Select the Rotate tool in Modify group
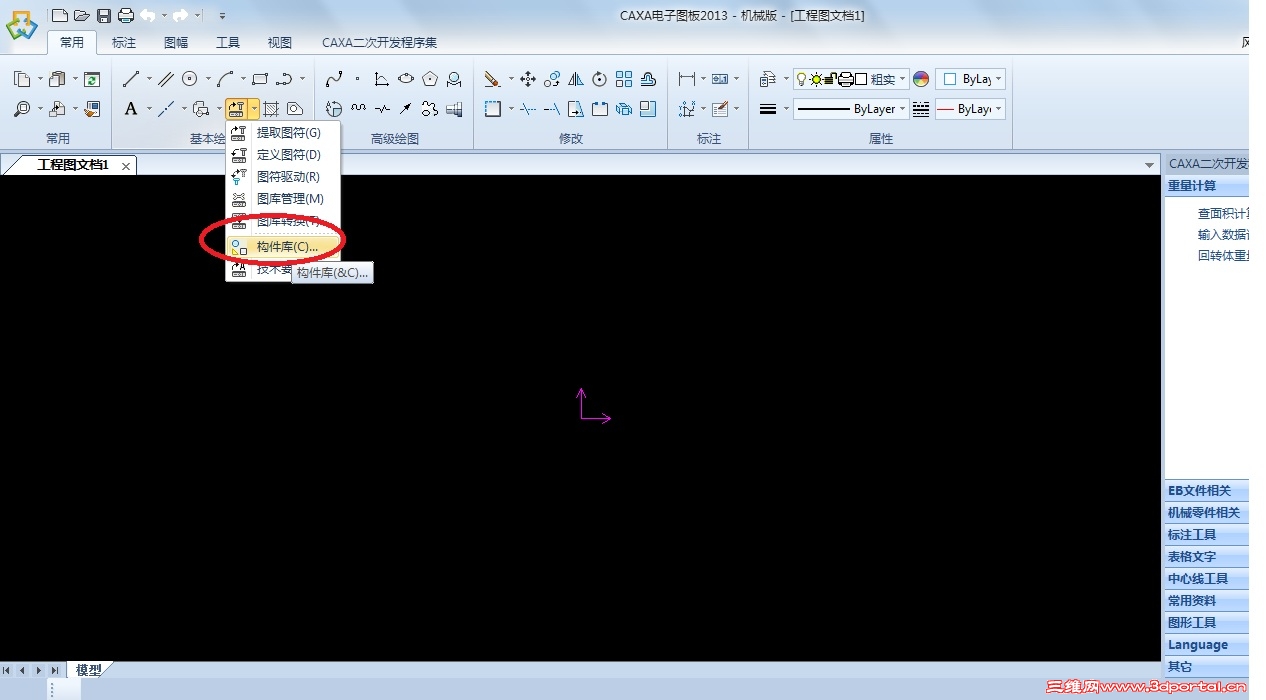1266x700 pixels. pyautogui.click(x=600, y=79)
